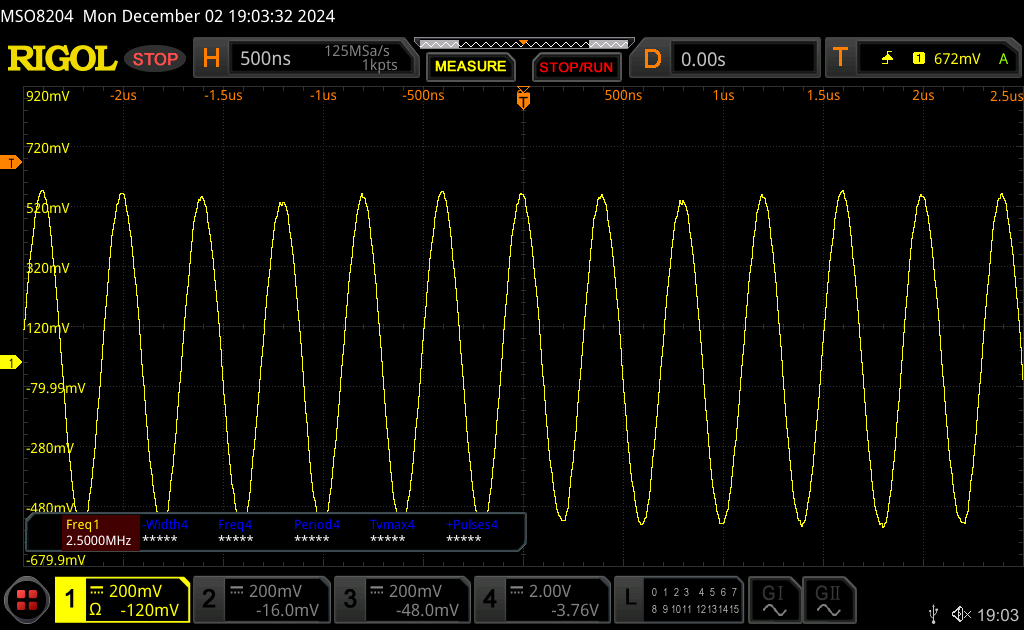Click the trigger position marker at top center
Image resolution: width=1024 pixels, height=630 pixels.
(x=523, y=98)
